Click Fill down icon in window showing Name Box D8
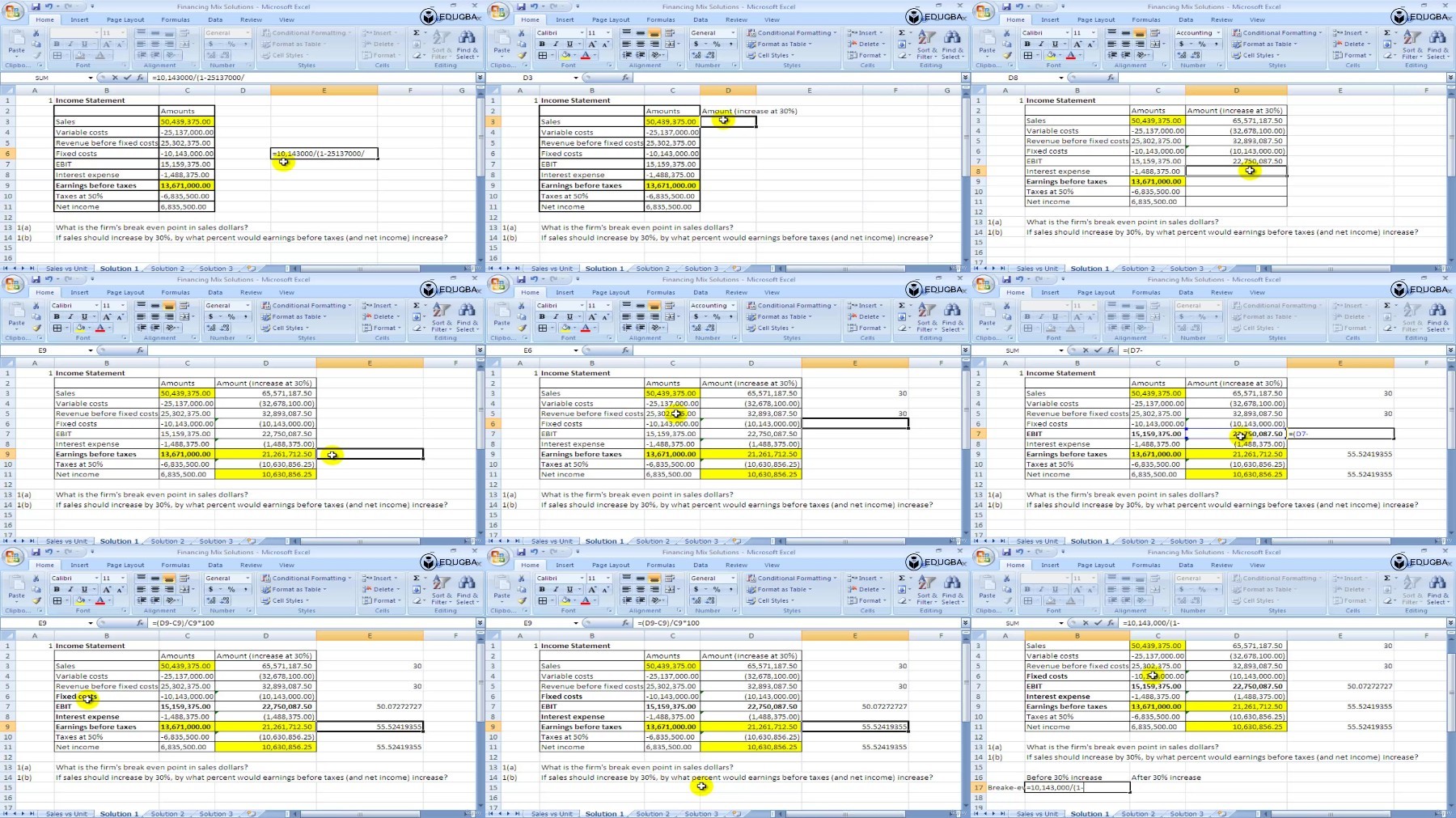Screen dimensions: 1456x818 coord(1387,45)
